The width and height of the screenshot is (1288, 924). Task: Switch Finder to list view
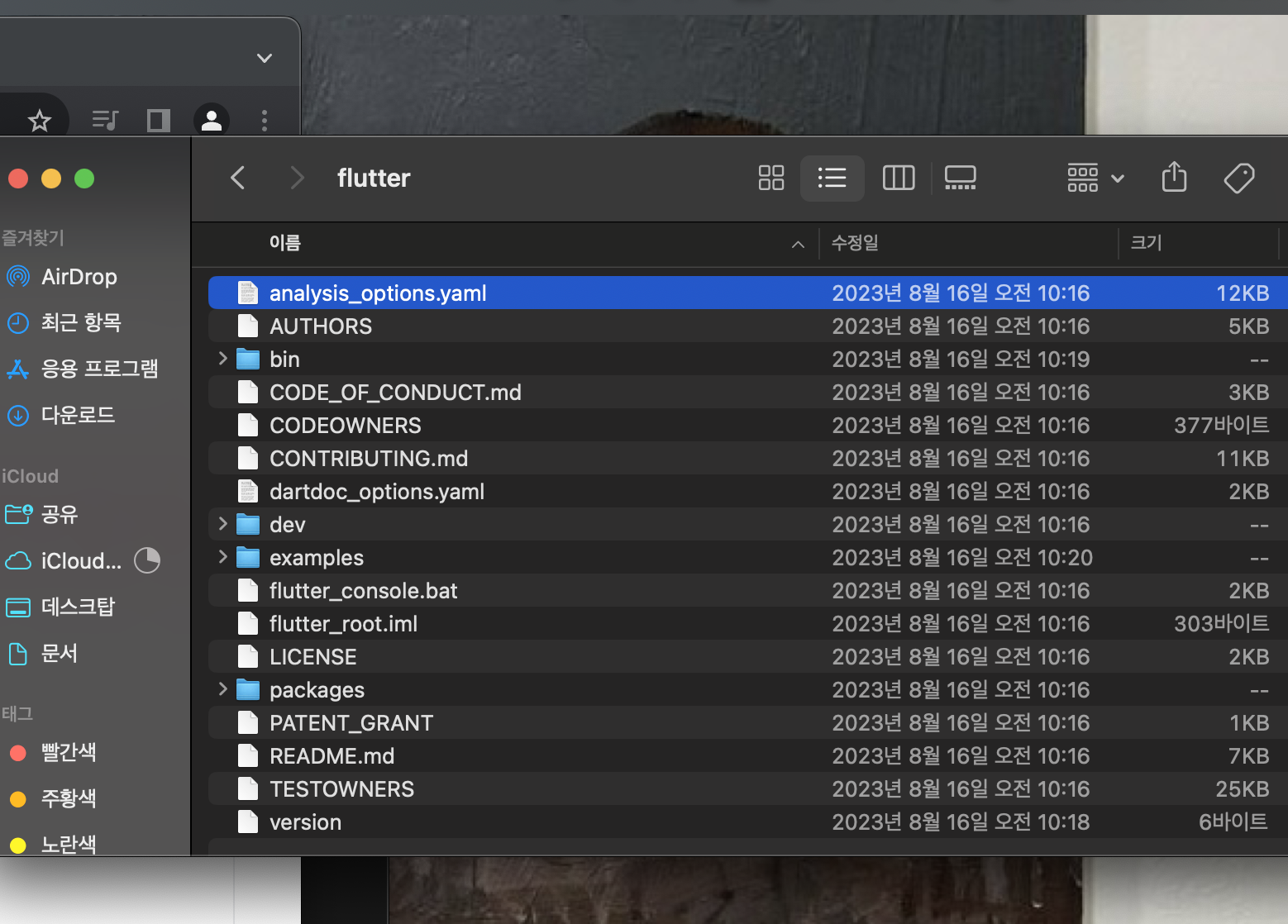tap(832, 178)
